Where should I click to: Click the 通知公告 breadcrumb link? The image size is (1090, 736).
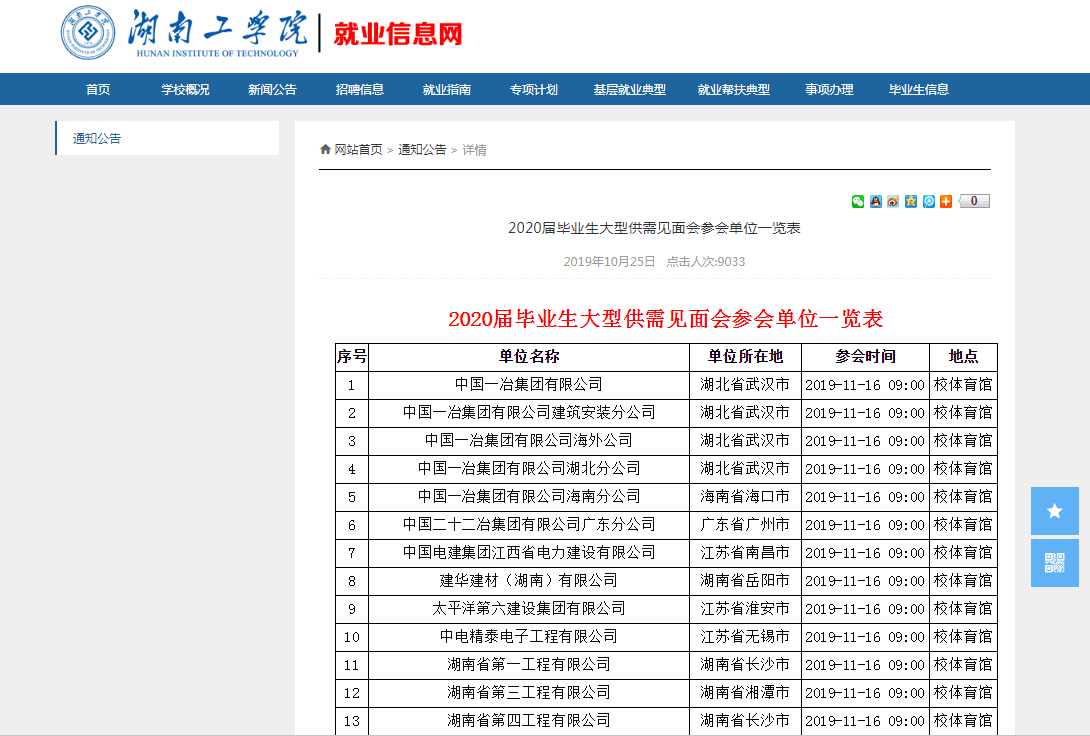click(x=422, y=150)
